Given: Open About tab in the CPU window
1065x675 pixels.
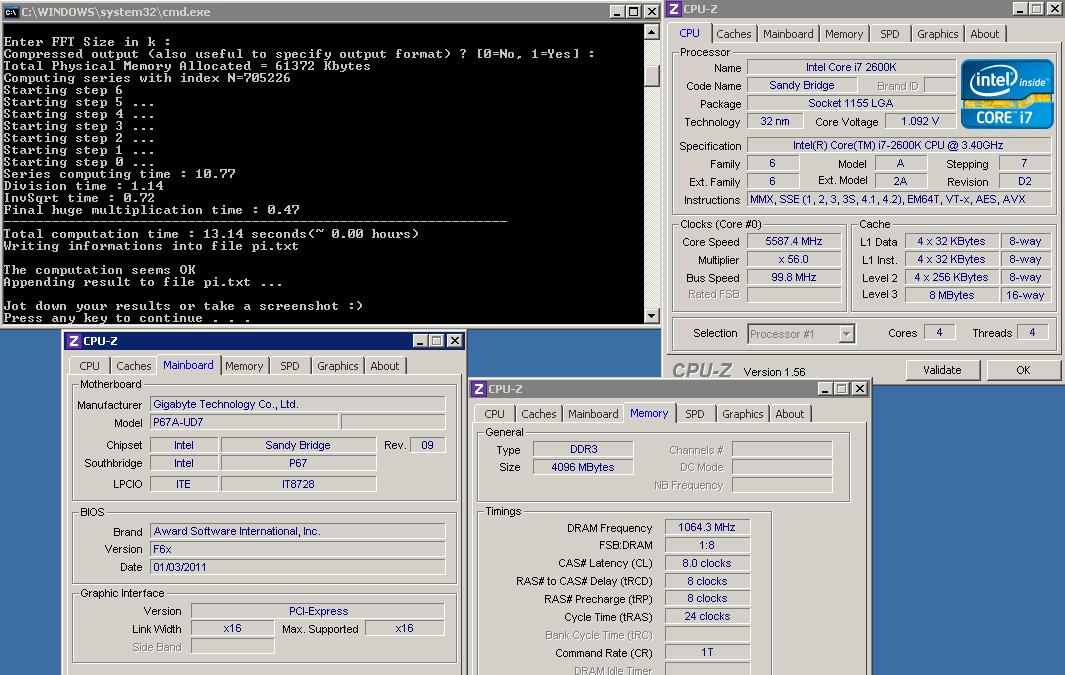Looking at the screenshot, I should [984, 34].
